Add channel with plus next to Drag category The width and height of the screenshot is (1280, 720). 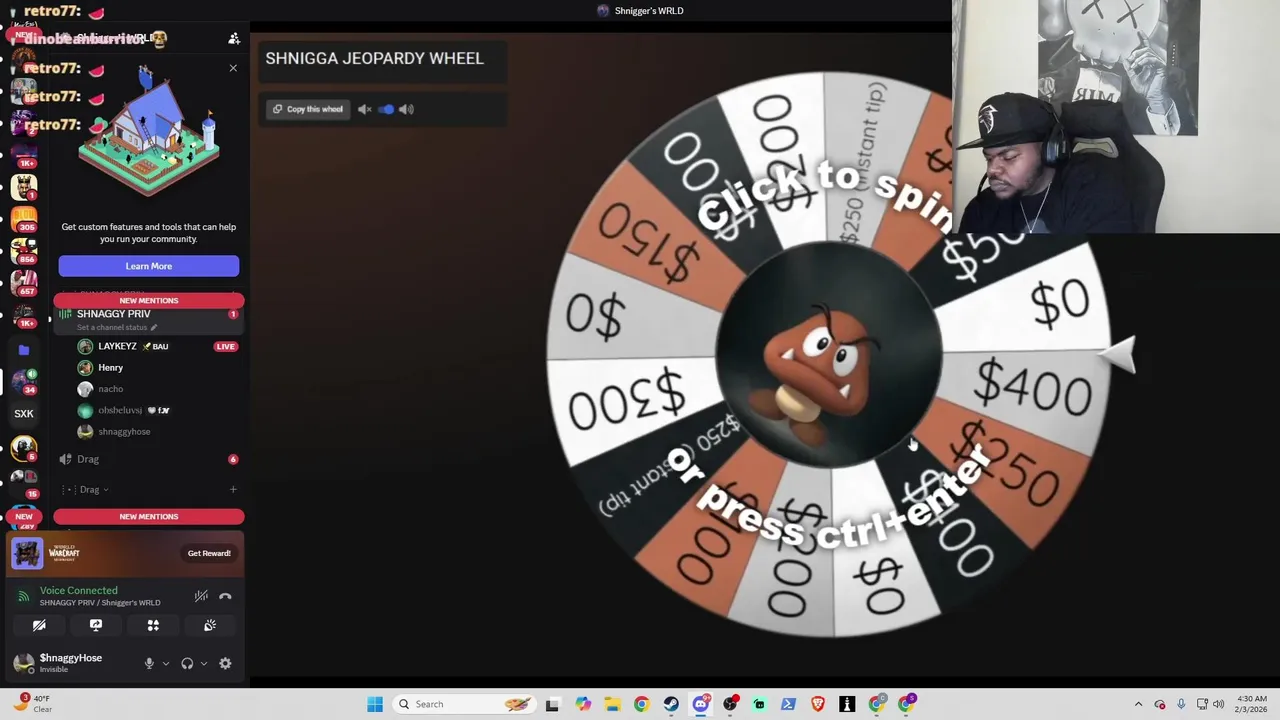coord(233,490)
